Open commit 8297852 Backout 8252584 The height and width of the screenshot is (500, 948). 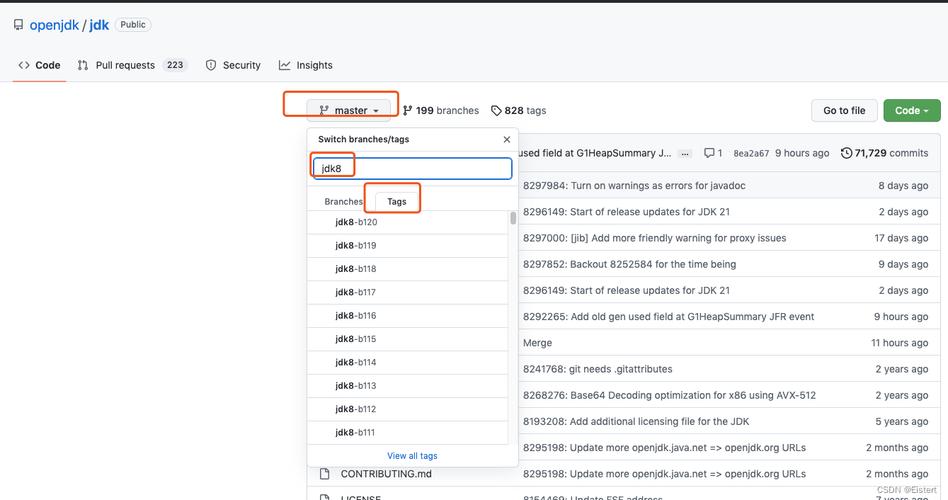tap(629, 264)
